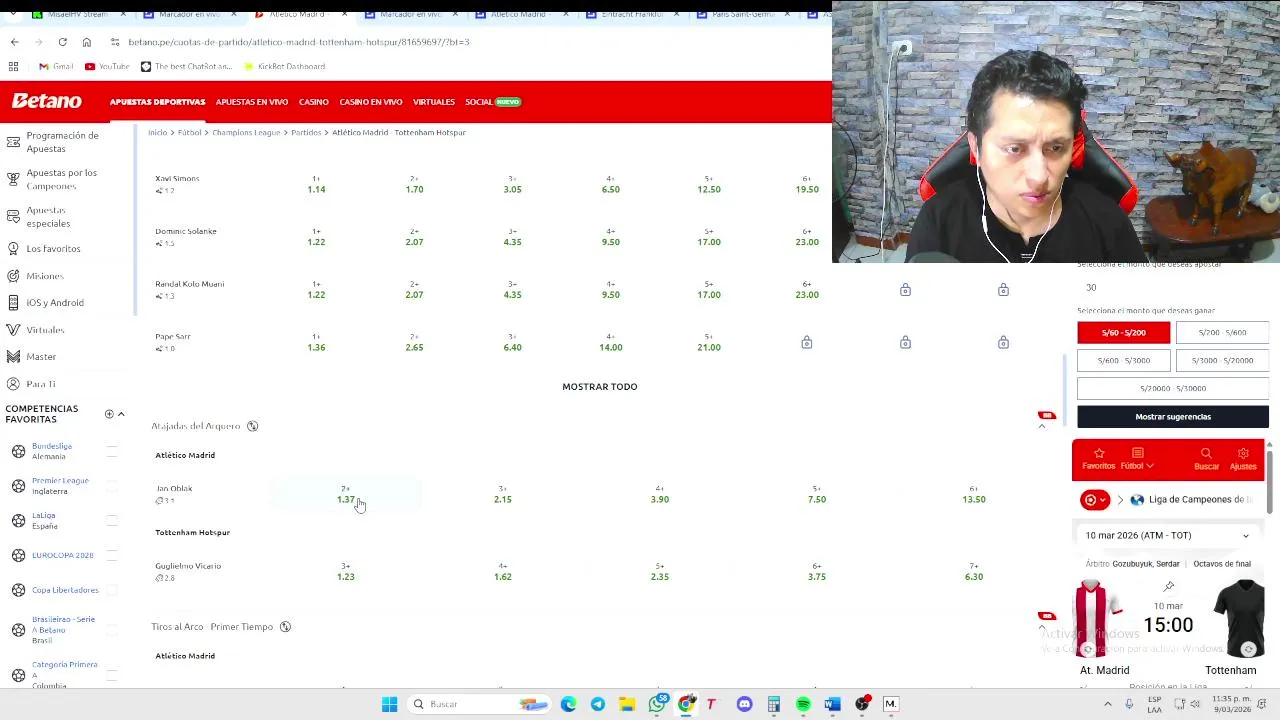Open Social nuevo menu item

pos(493,102)
